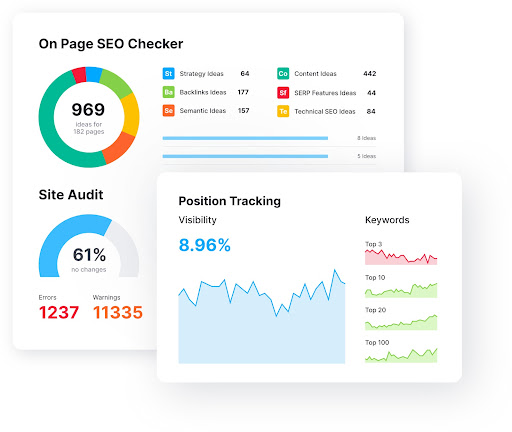
Task: Select the SERP Features Ideas label
Action: [325, 93]
